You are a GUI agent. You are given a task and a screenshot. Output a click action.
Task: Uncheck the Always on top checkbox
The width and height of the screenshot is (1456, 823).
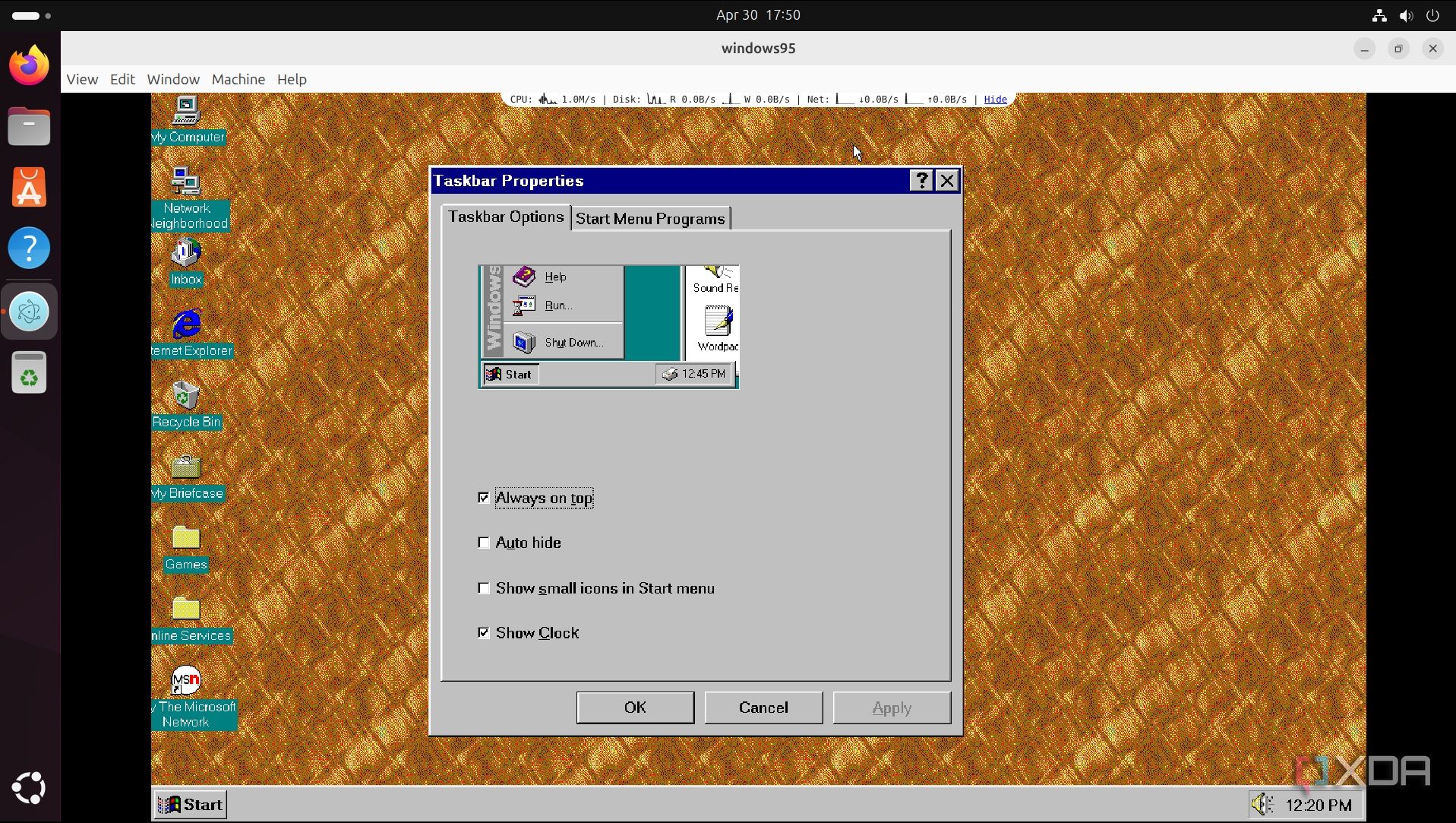pyautogui.click(x=484, y=498)
